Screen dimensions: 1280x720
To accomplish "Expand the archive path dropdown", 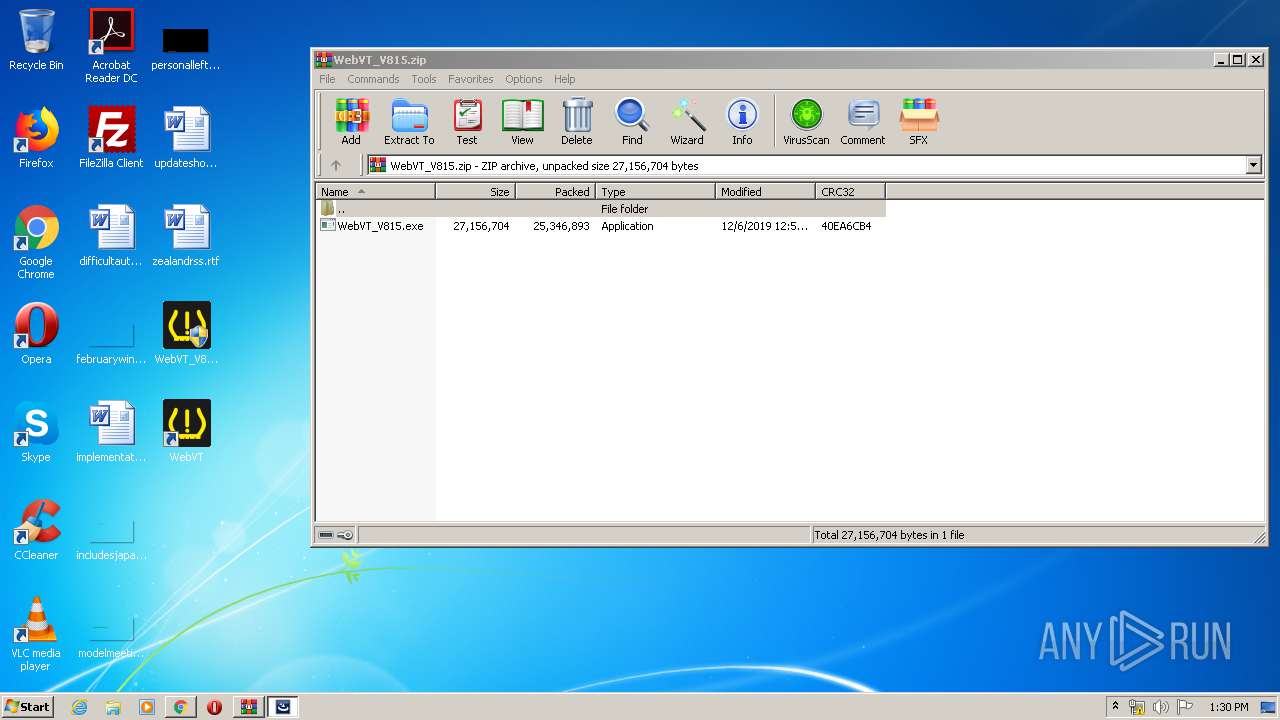I will click(x=1254, y=166).
